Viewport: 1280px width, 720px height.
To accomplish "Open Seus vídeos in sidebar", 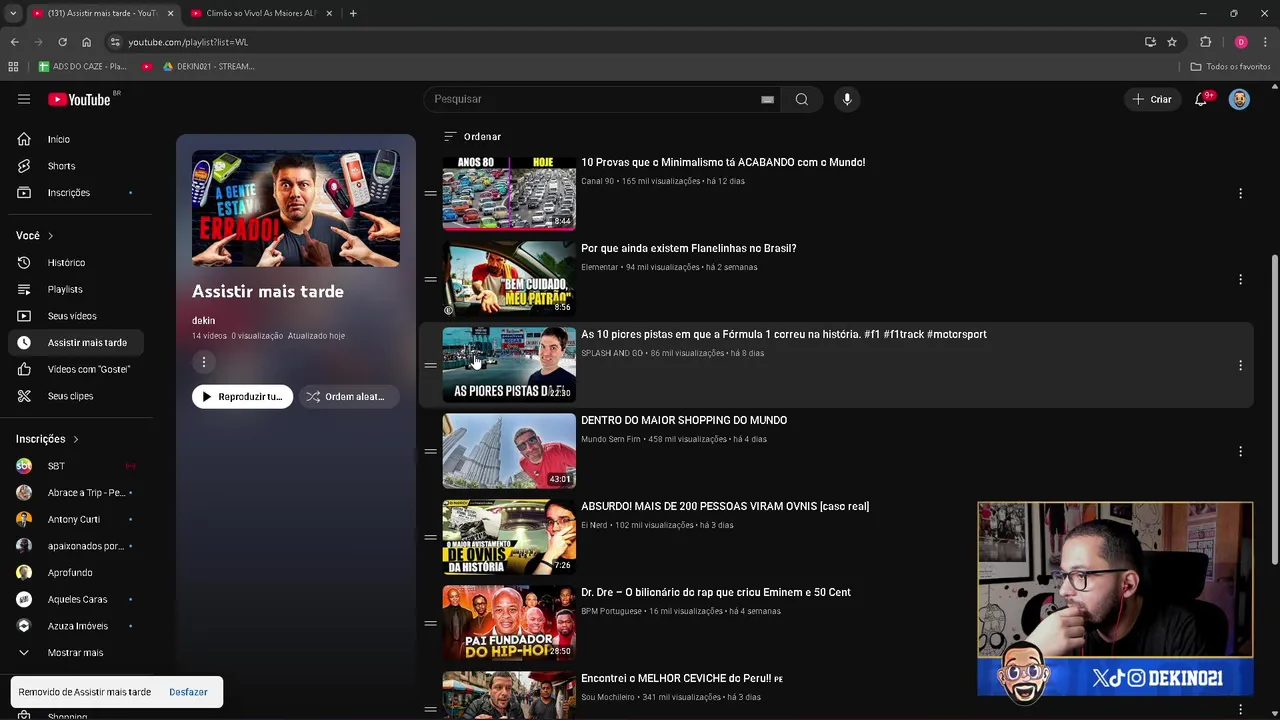I will (x=75, y=316).
